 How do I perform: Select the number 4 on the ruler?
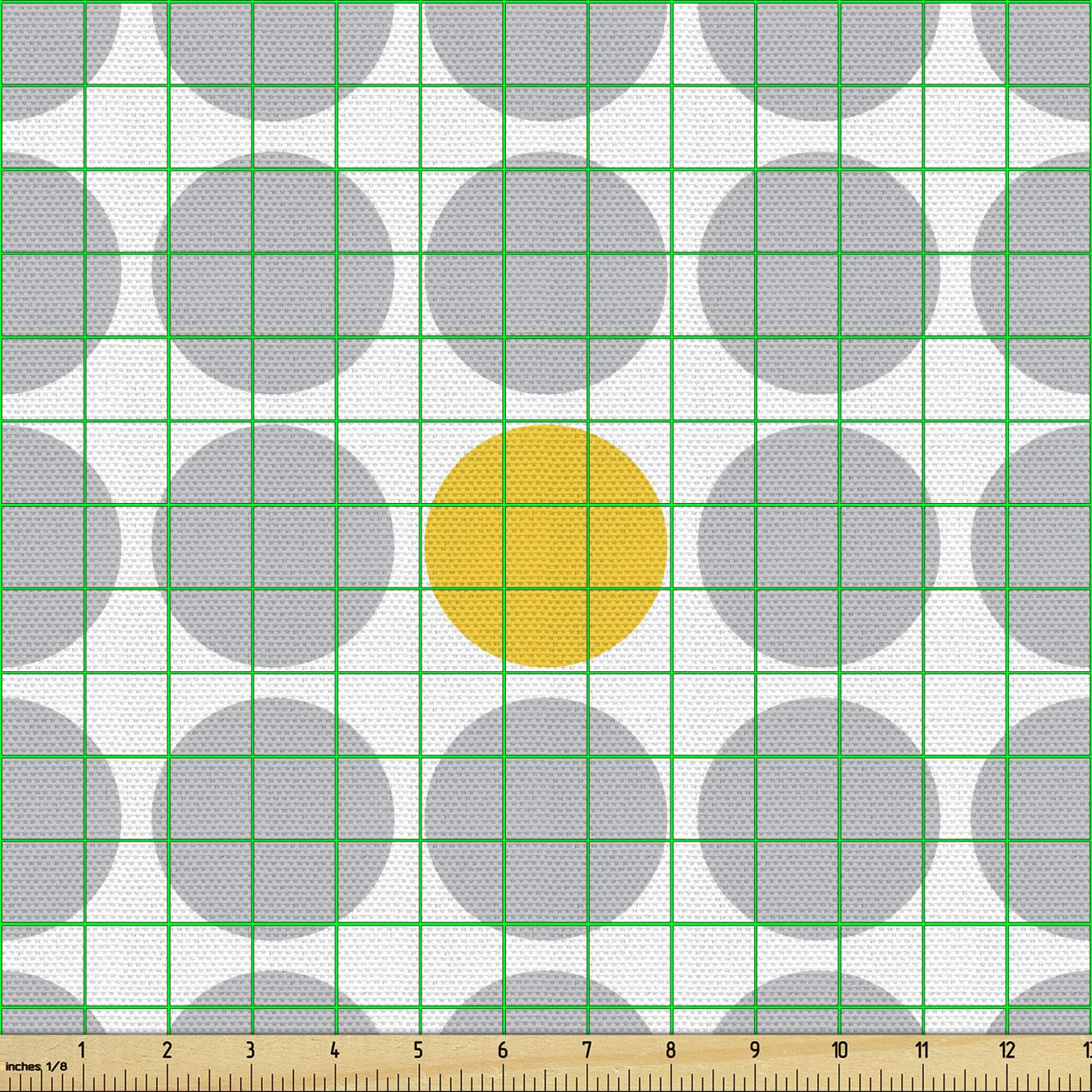334,1051
